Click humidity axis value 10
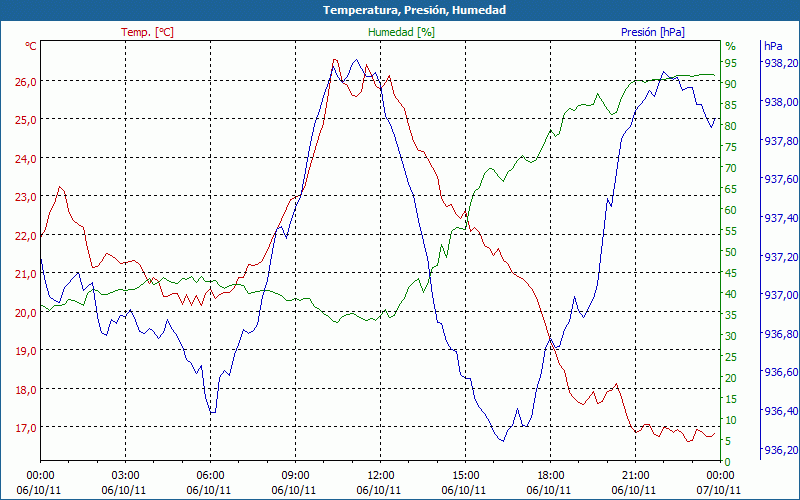The width and height of the screenshot is (800, 500). click(x=731, y=420)
